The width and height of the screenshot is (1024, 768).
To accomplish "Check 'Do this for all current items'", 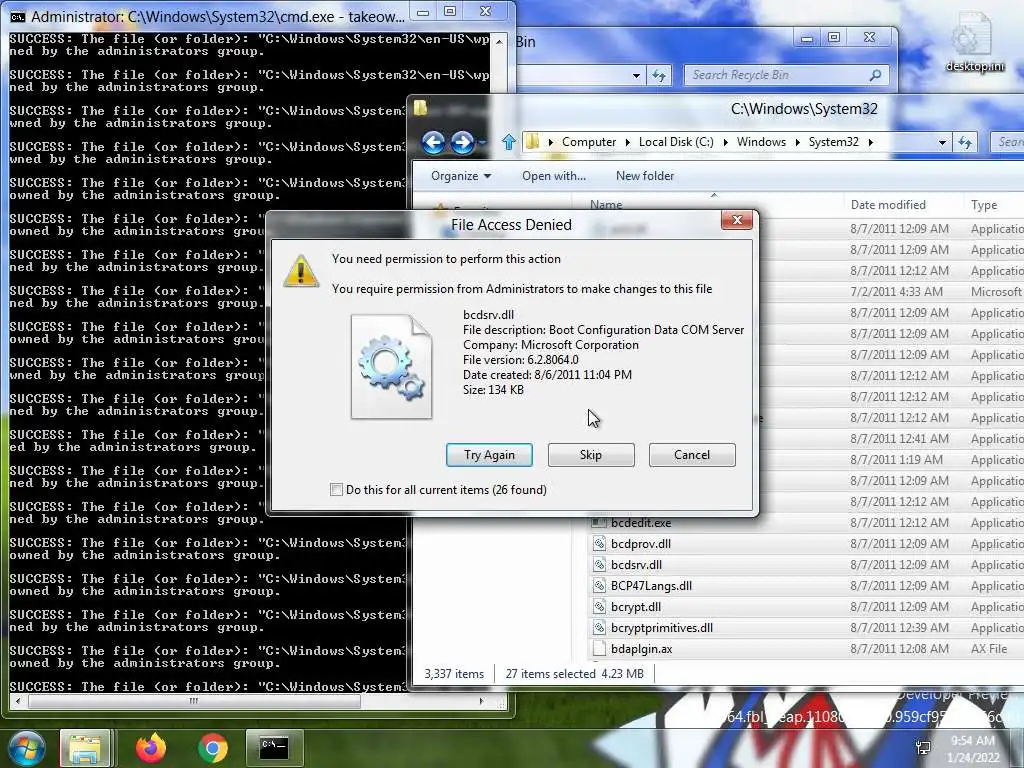I will click(x=336, y=490).
